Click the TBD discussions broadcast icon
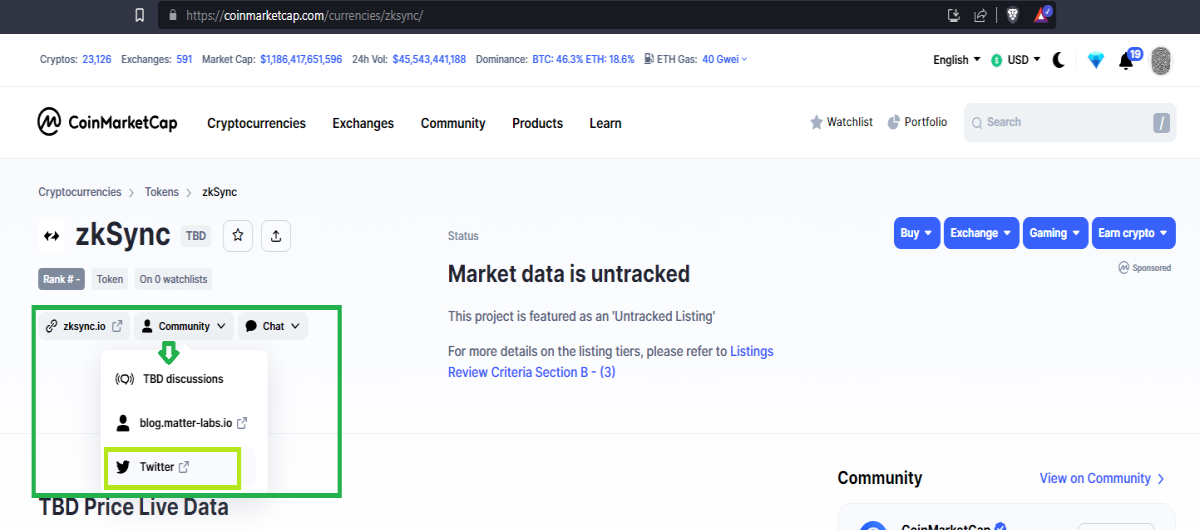Image resolution: width=1200 pixels, height=530 pixels. point(125,379)
